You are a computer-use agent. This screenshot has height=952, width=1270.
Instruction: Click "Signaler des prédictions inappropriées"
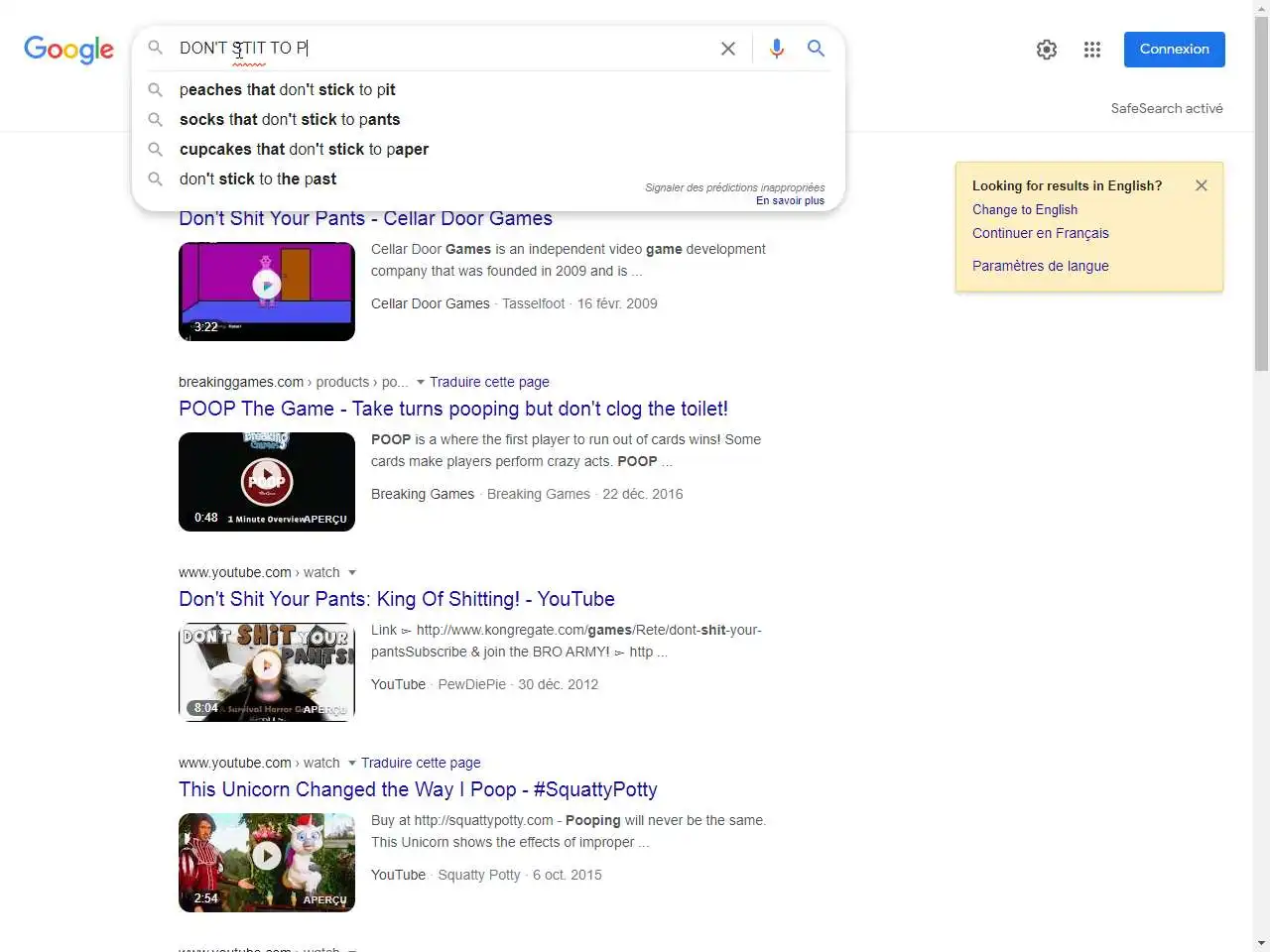click(734, 187)
